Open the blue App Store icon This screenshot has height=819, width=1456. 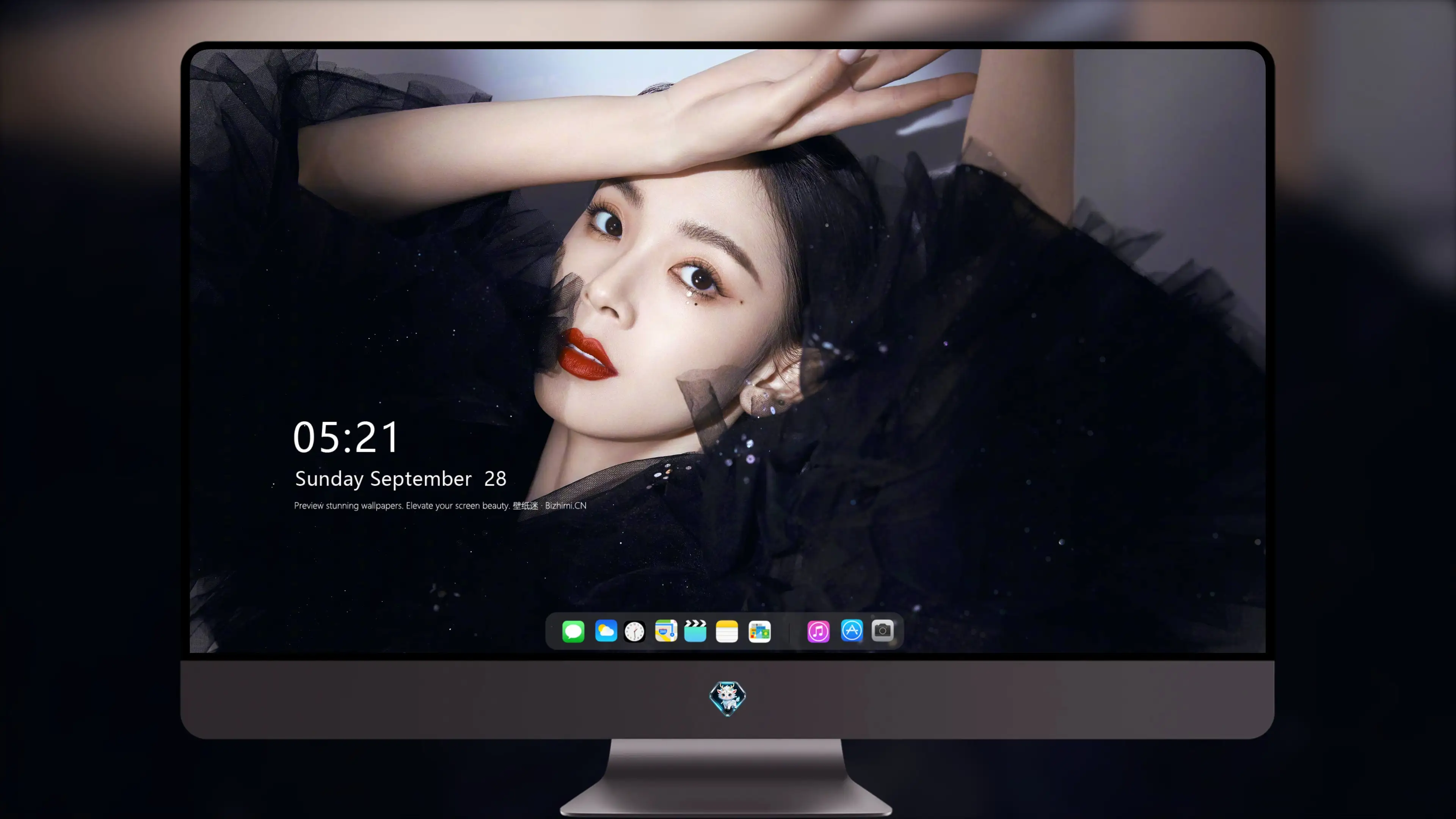tap(852, 630)
